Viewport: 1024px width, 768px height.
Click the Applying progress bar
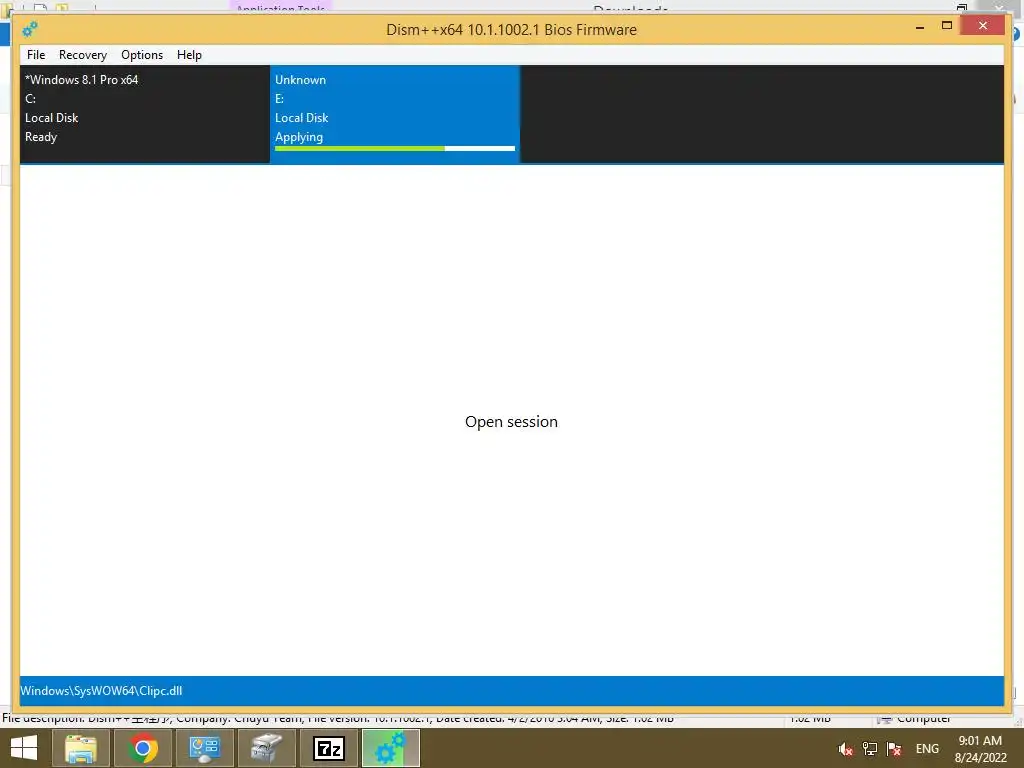(x=394, y=149)
